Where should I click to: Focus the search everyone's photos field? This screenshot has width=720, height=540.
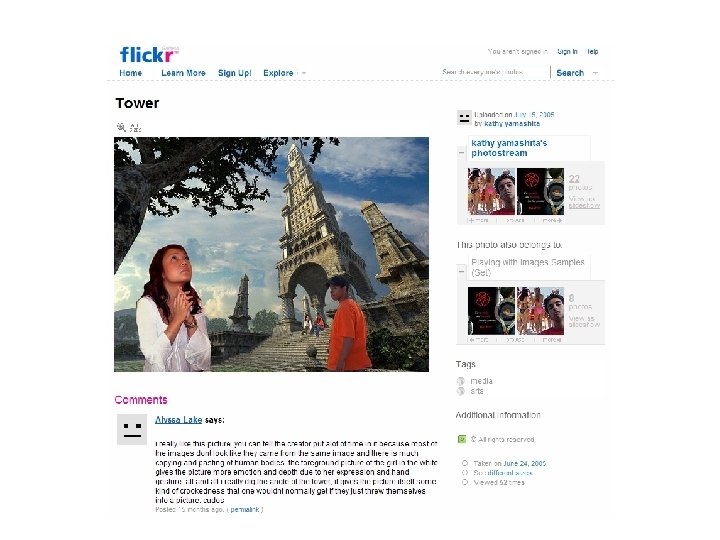point(494,72)
